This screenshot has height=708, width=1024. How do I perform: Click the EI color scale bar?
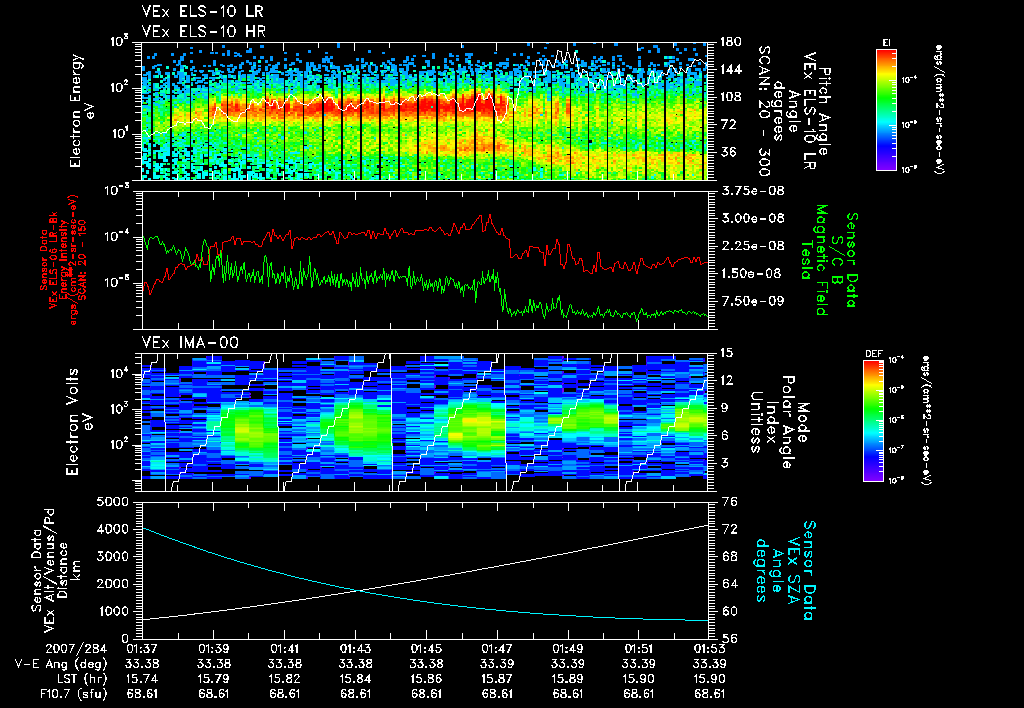[x=886, y=109]
